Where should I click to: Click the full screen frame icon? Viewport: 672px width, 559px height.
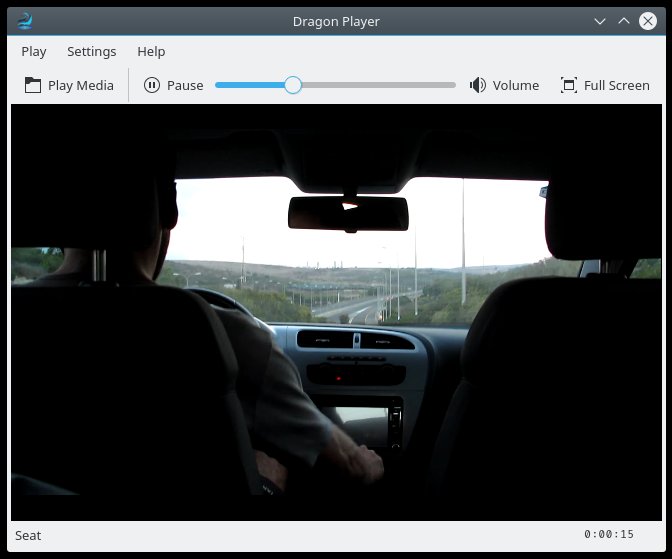coord(569,85)
